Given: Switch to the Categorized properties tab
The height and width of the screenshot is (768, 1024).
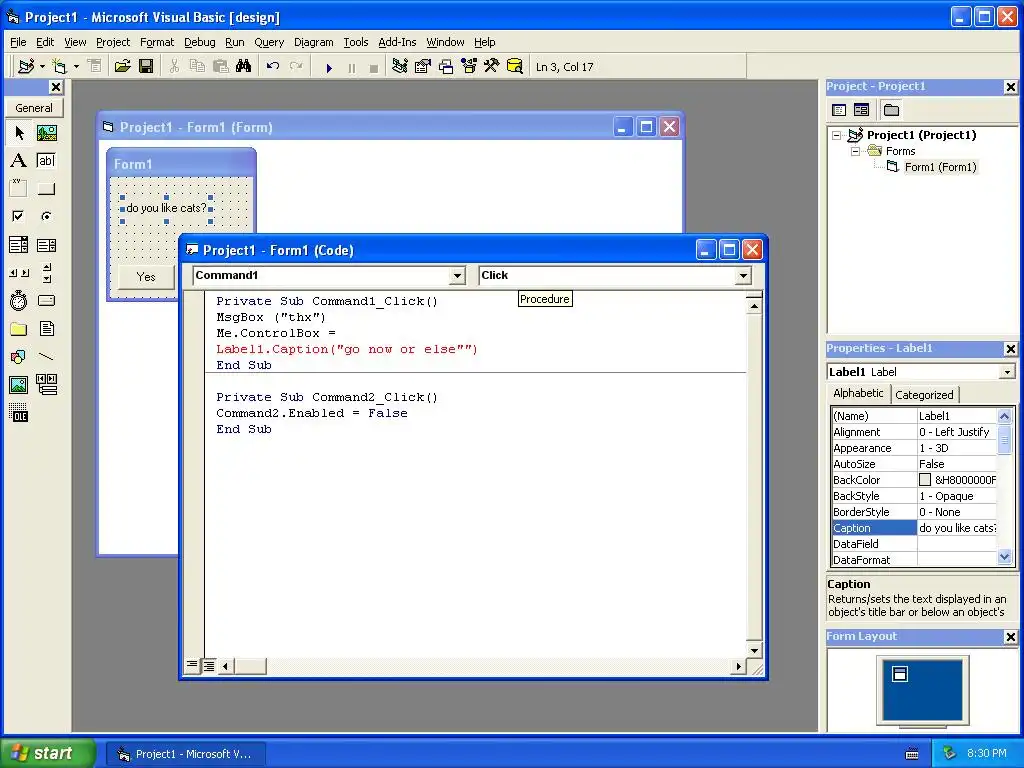Looking at the screenshot, I should pos(924,394).
